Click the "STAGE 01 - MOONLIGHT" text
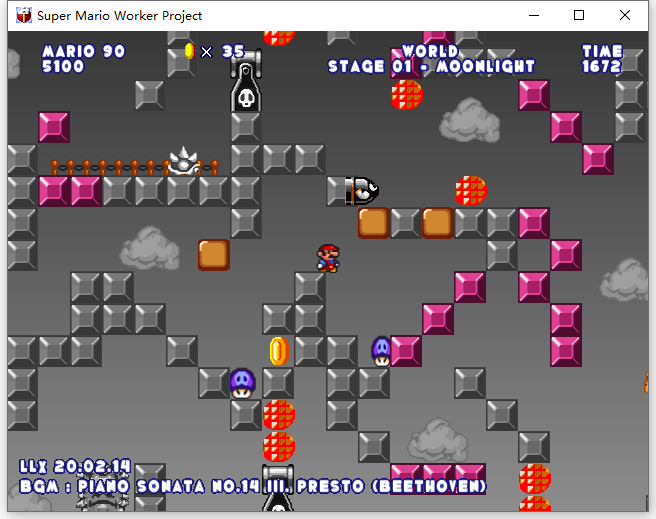Screen dimensions: 656x519 [431, 66]
